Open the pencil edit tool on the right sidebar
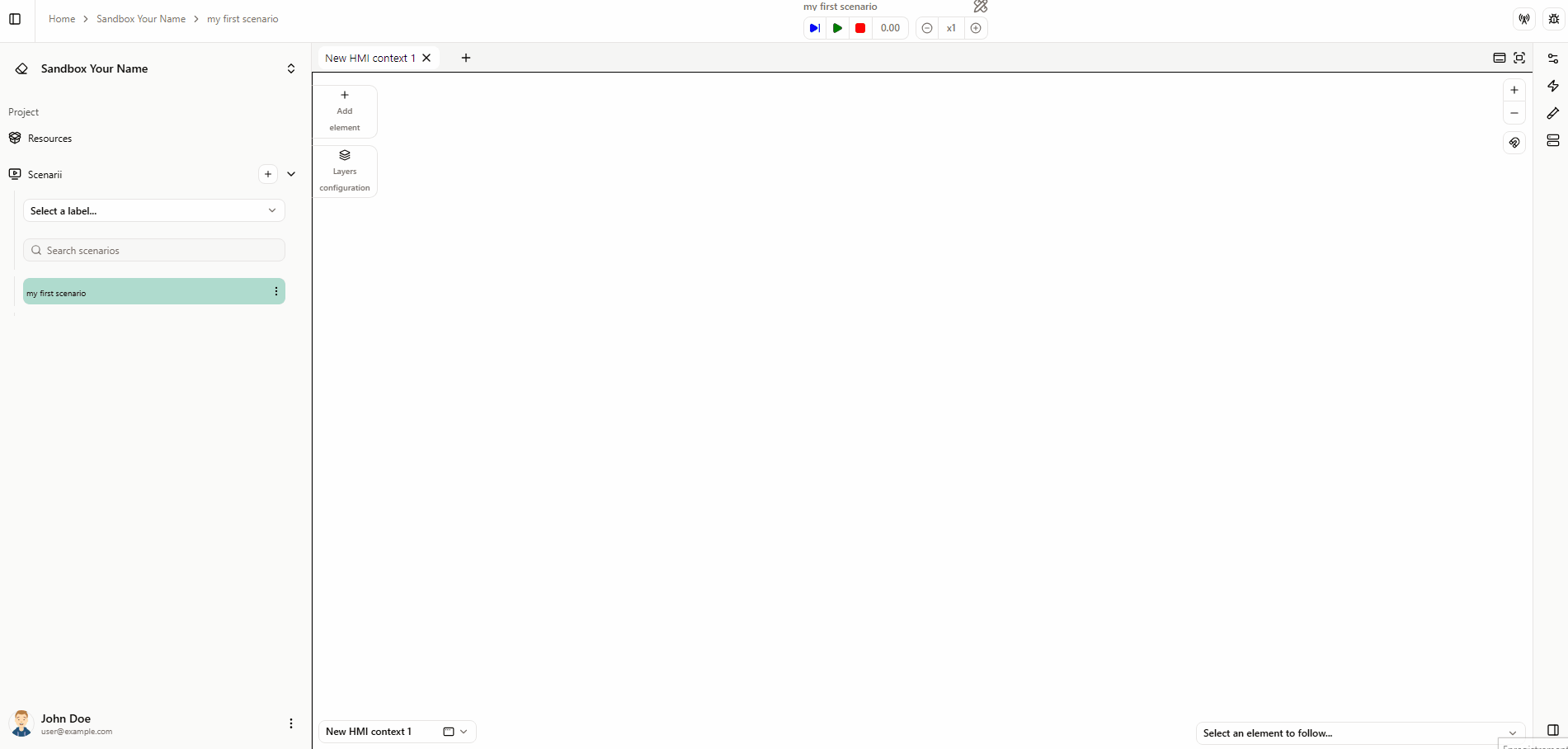 [1554, 113]
